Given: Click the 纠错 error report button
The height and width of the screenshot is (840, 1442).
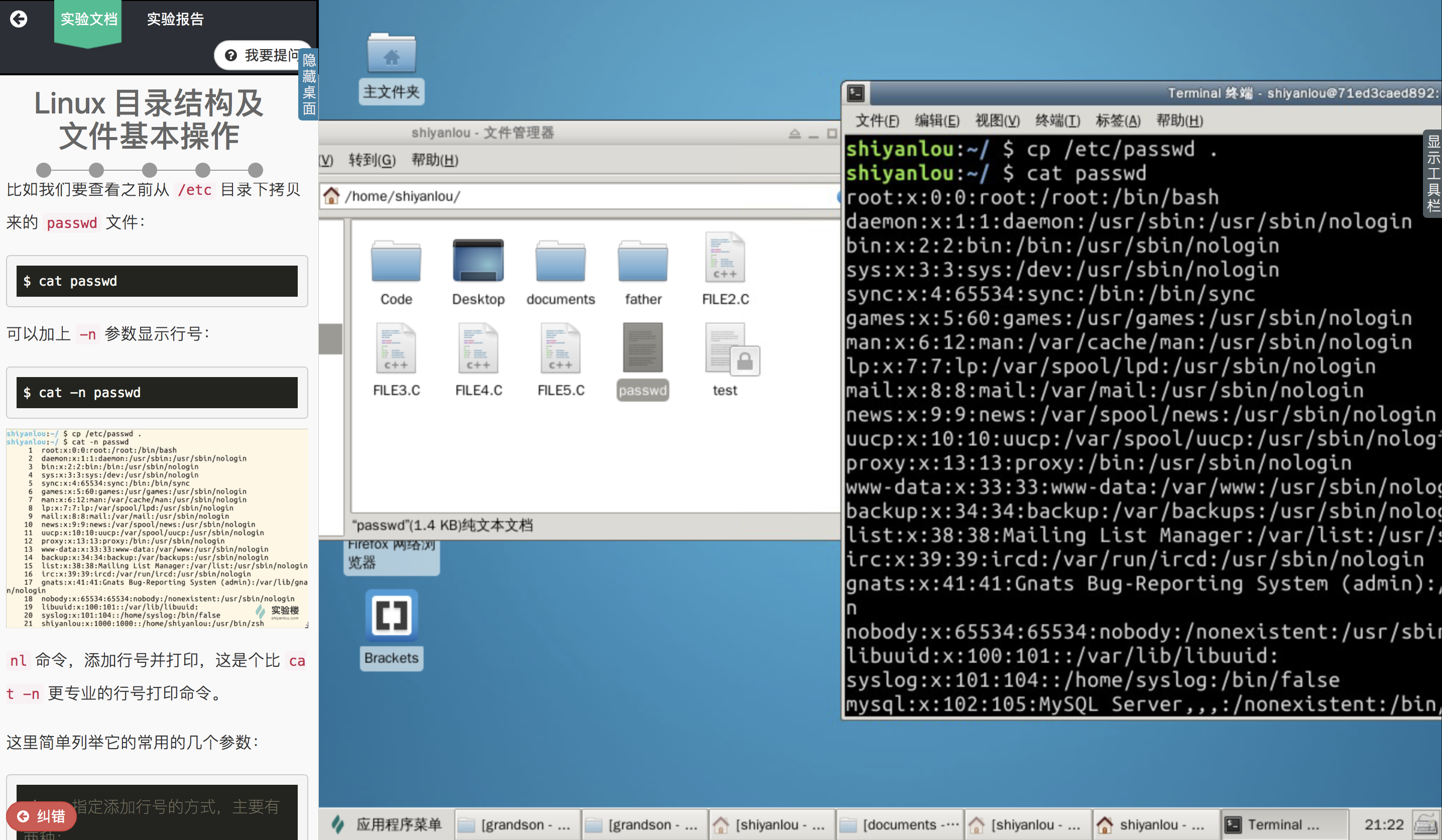Looking at the screenshot, I should 41,816.
